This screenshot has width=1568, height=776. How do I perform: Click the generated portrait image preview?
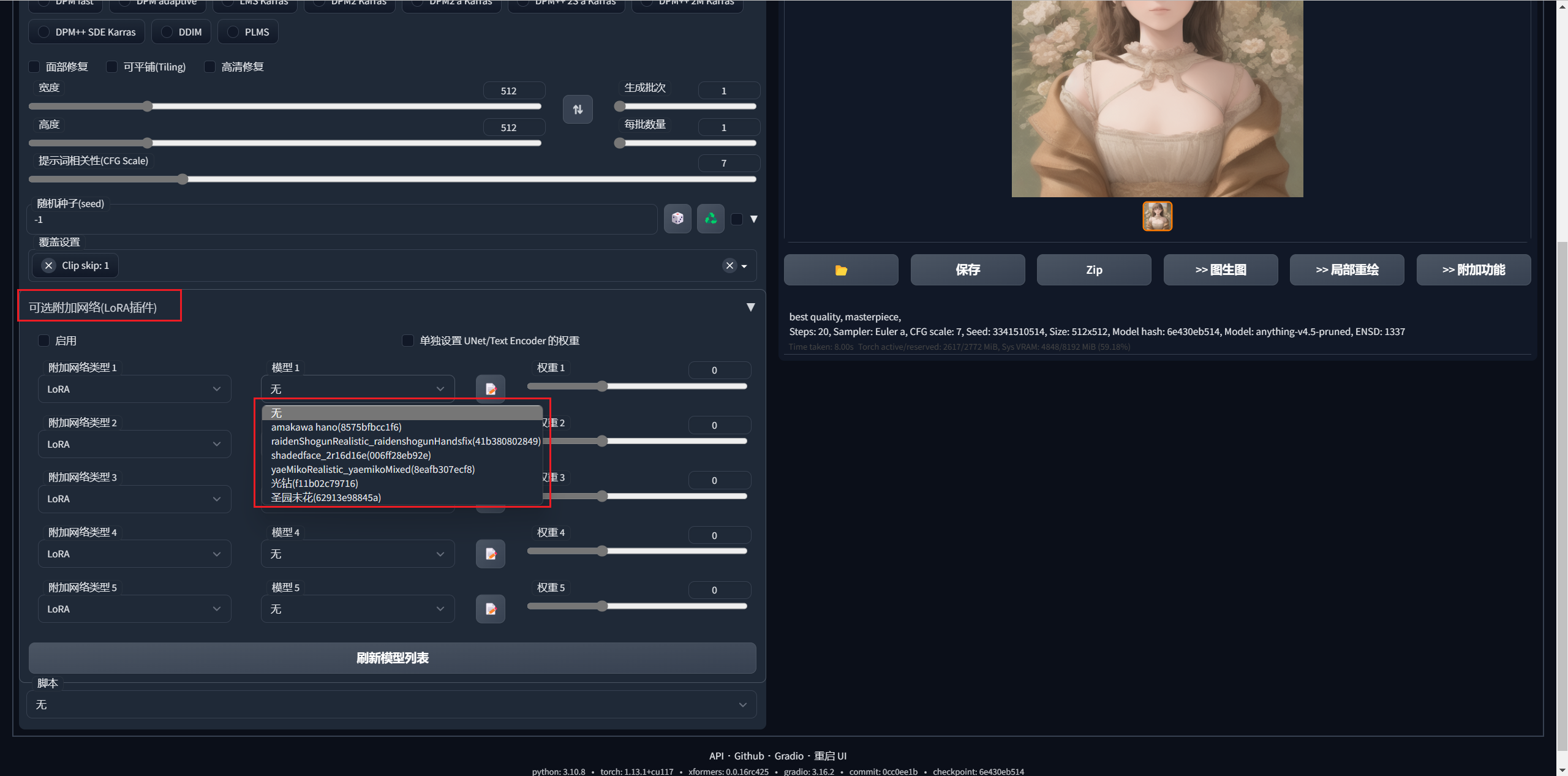click(x=1158, y=98)
